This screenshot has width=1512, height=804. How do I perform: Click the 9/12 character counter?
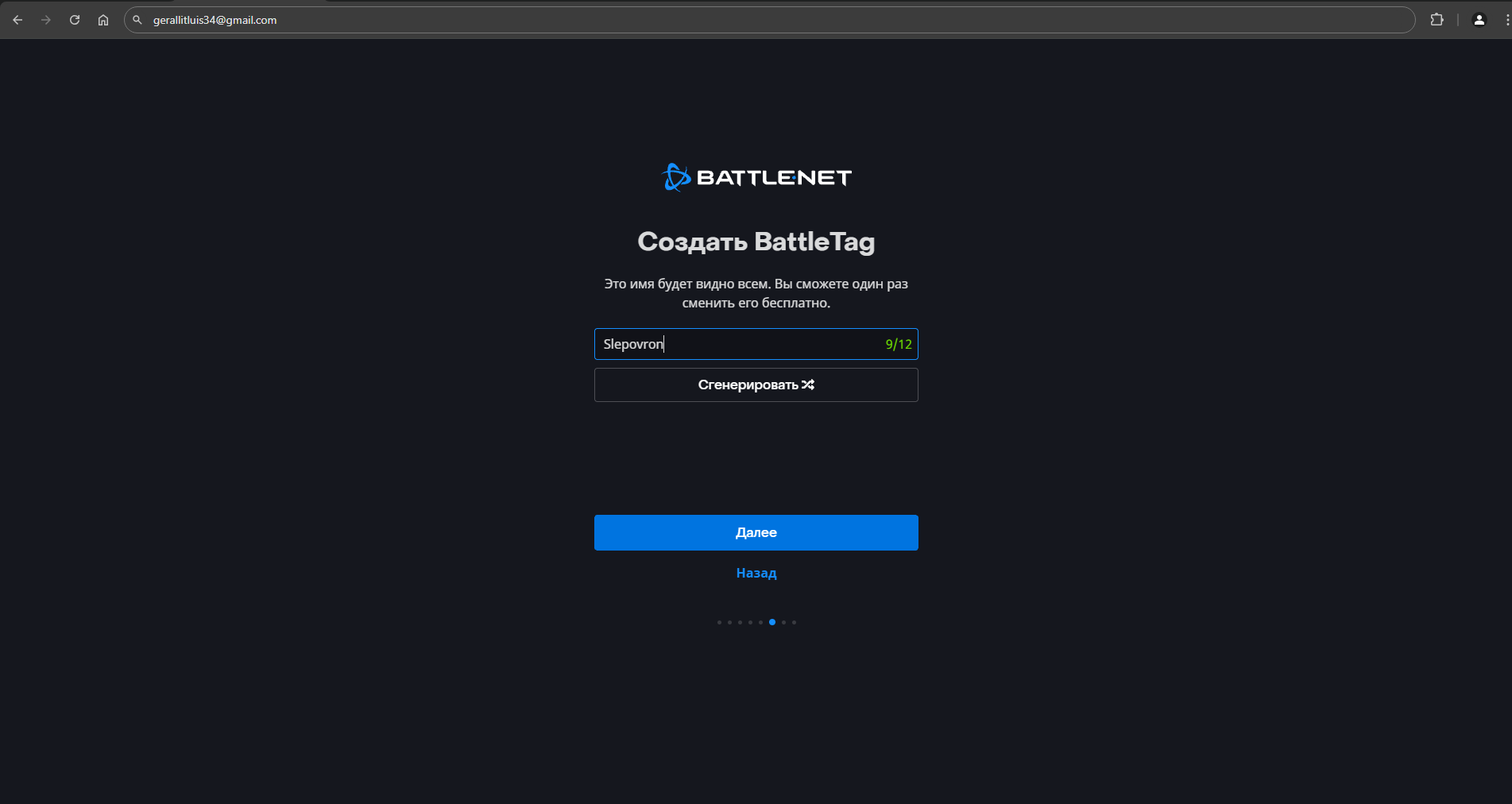[x=899, y=344]
